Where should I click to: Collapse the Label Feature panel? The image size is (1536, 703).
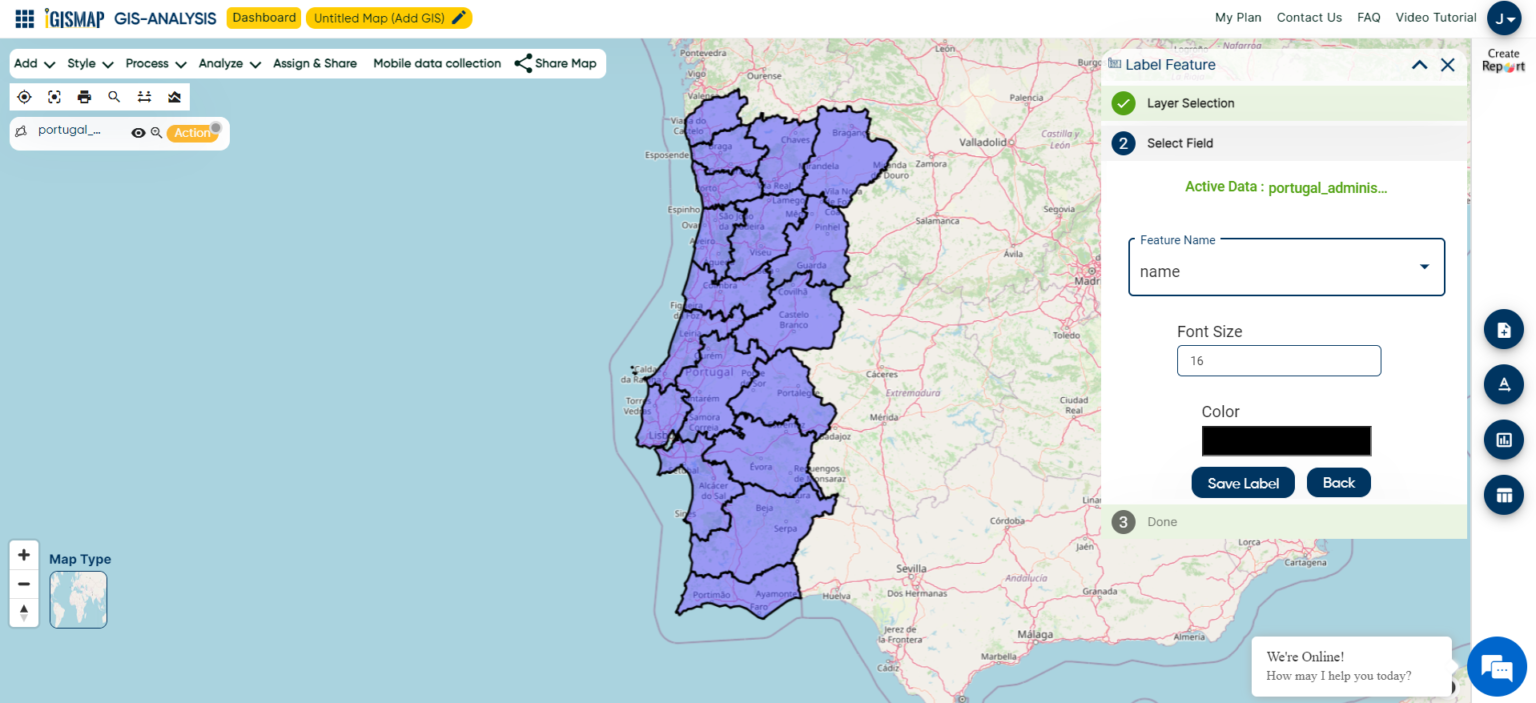[1419, 63]
